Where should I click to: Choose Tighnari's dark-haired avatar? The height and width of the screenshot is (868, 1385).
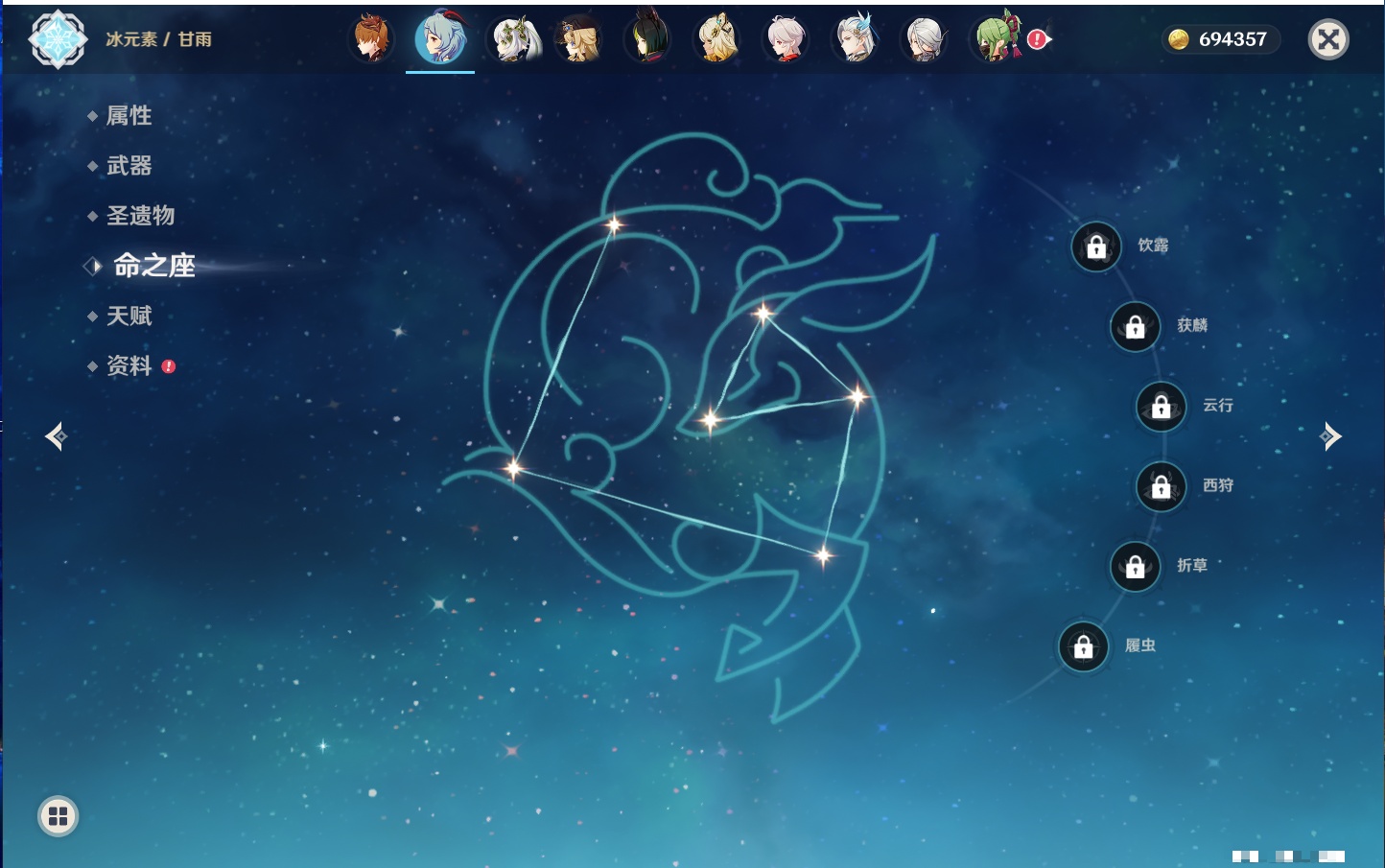pyautogui.click(x=647, y=39)
